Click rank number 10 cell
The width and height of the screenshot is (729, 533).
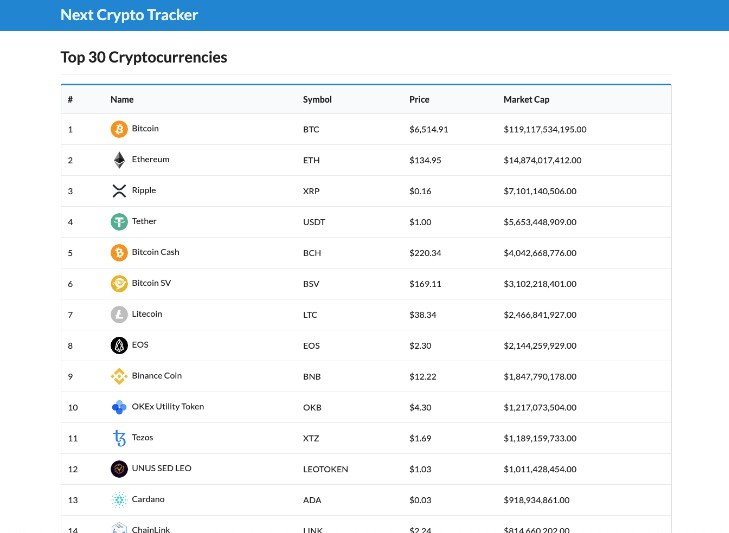pos(73,407)
